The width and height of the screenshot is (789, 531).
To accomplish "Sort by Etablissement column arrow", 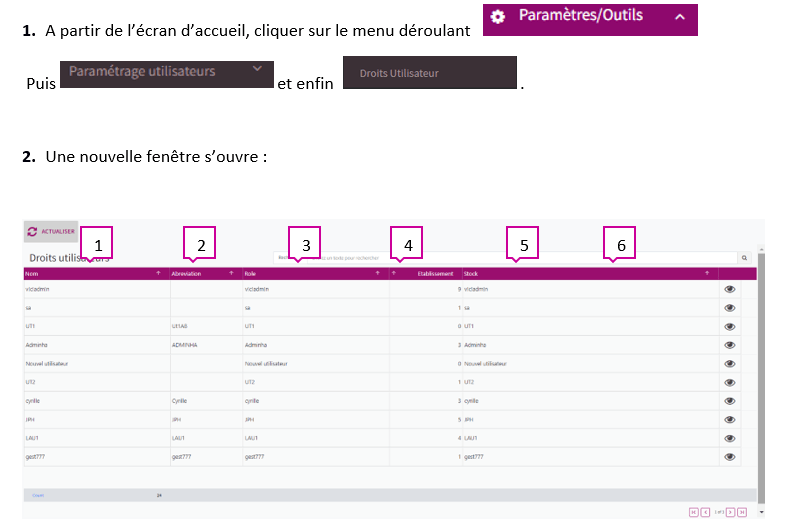I will pos(393,273).
